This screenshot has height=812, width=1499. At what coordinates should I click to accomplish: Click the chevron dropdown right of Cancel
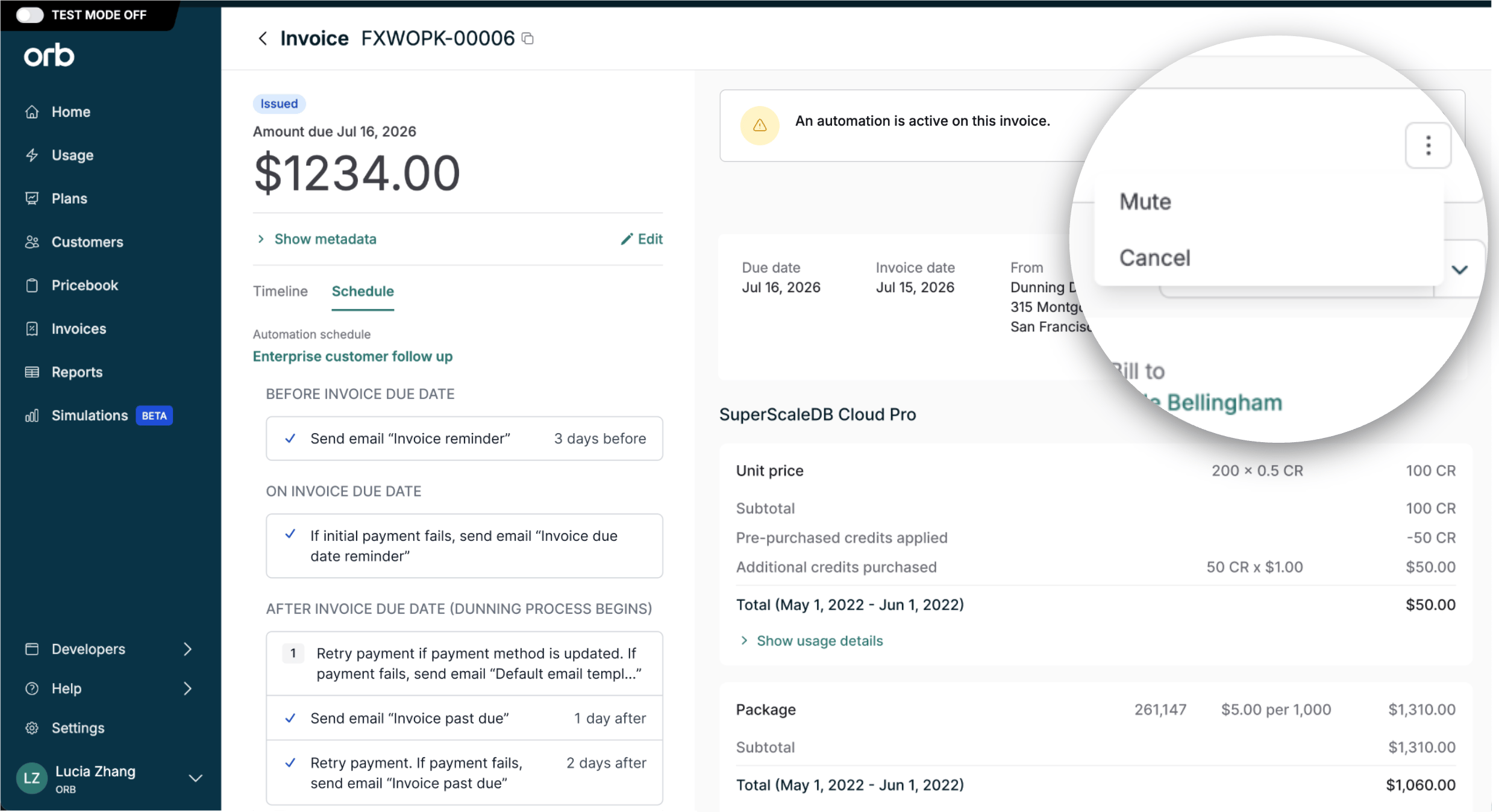[1459, 269]
